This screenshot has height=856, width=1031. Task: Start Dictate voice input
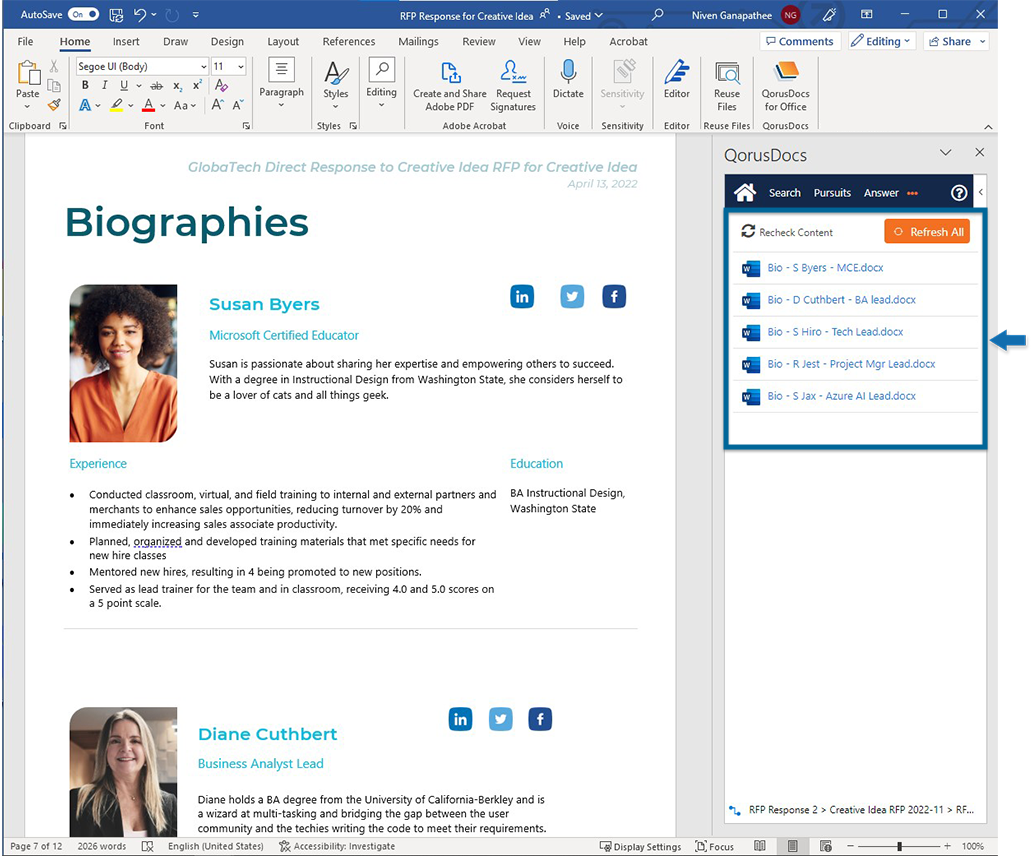(568, 80)
